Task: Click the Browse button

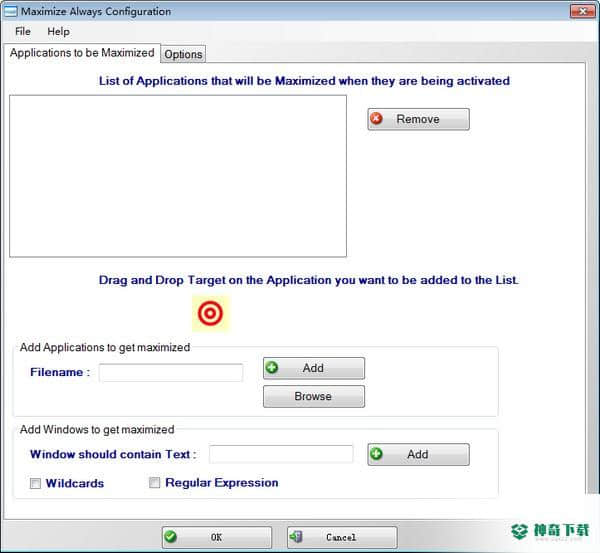Action: tap(314, 396)
